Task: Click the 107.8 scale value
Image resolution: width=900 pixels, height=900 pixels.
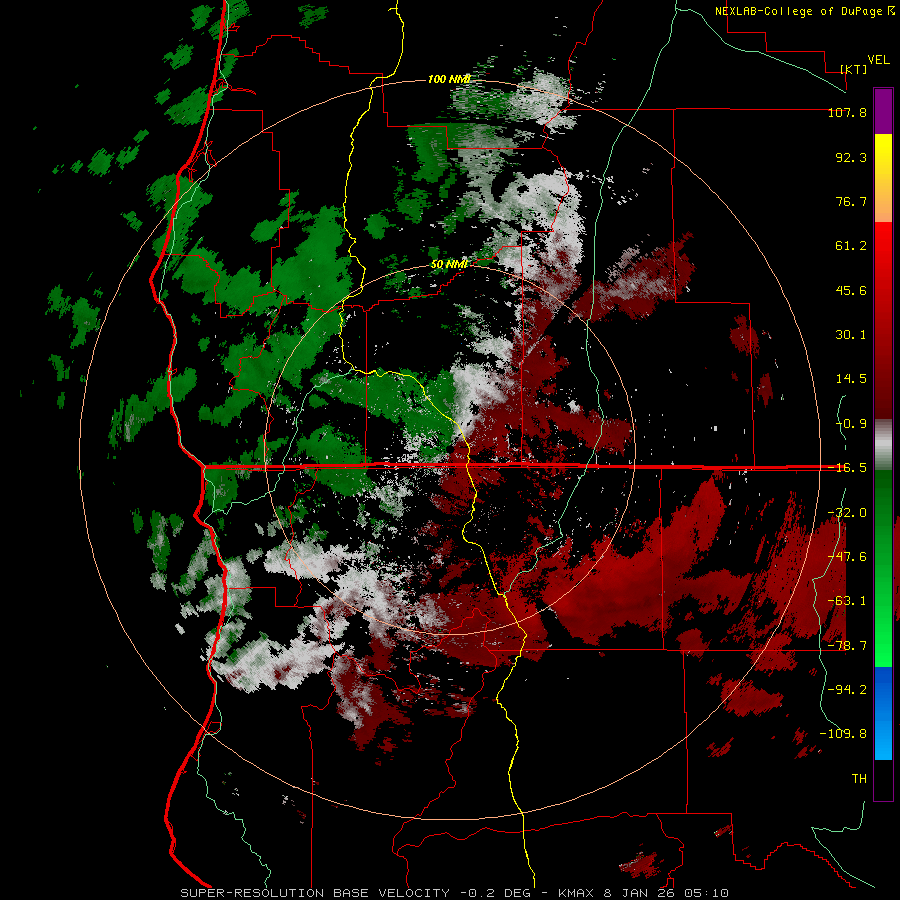Action: point(847,113)
